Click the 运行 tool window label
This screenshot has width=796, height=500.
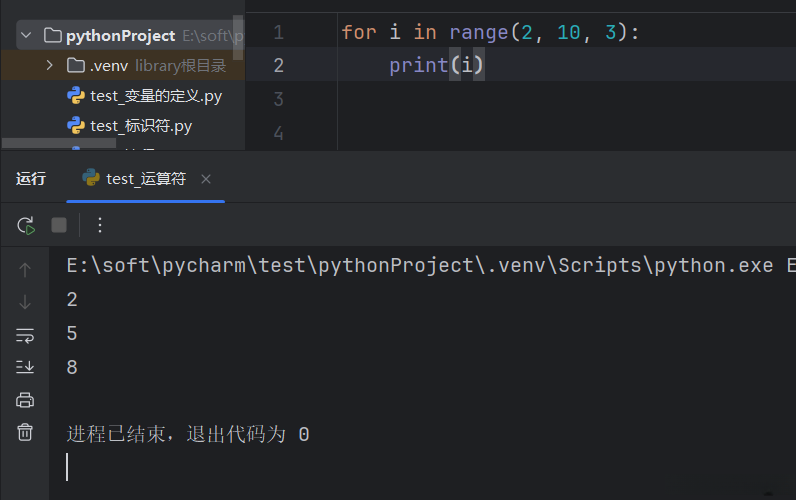click(x=31, y=179)
